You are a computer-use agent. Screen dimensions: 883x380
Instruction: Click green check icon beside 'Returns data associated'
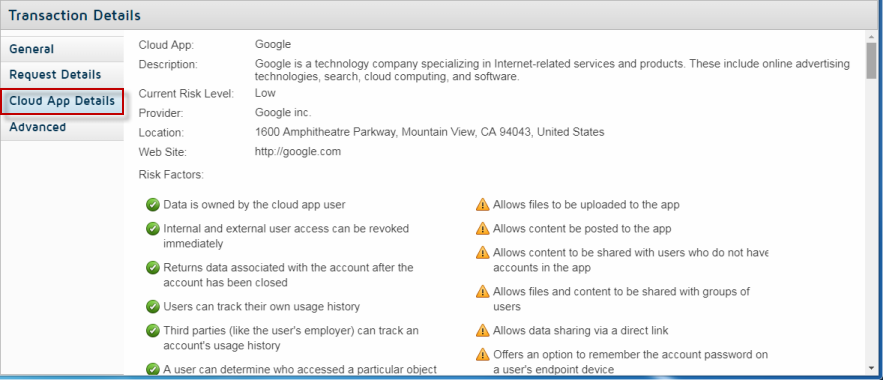tap(152, 268)
